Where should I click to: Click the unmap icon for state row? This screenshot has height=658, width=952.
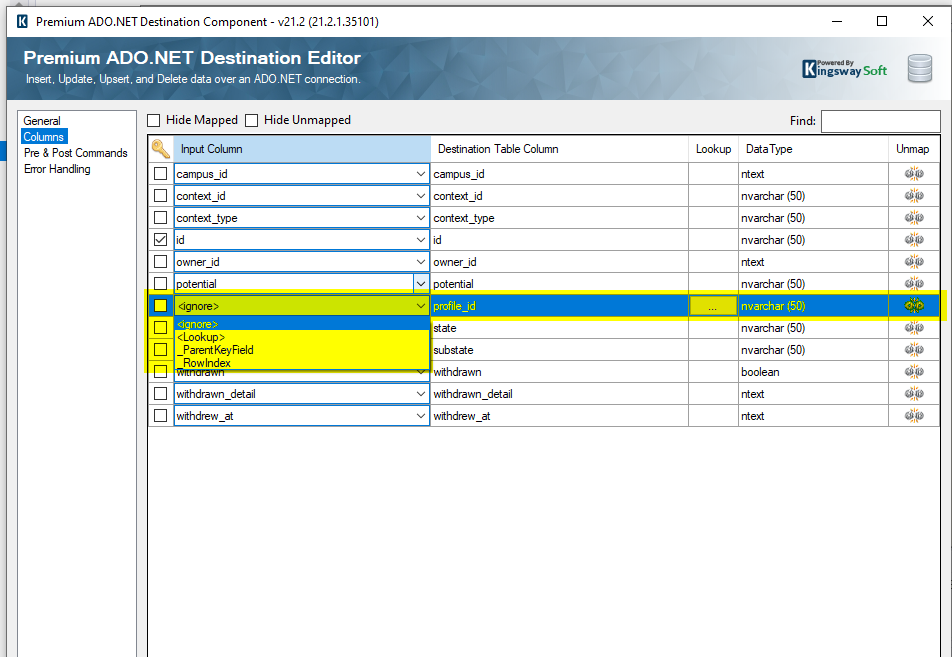coord(914,328)
